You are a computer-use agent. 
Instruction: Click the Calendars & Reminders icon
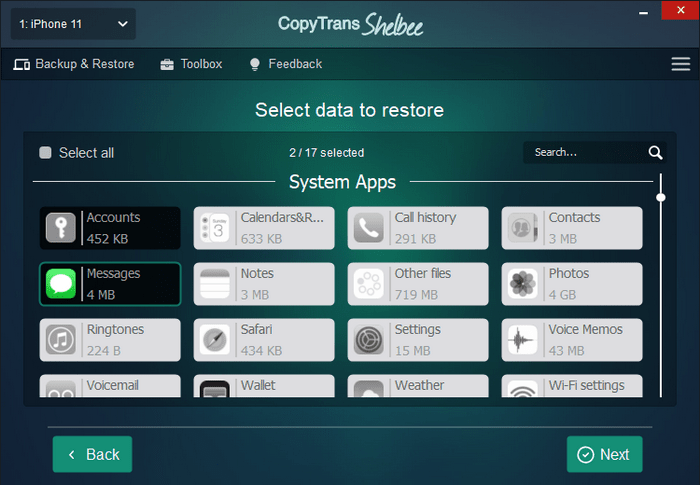pyautogui.click(x=215, y=228)
